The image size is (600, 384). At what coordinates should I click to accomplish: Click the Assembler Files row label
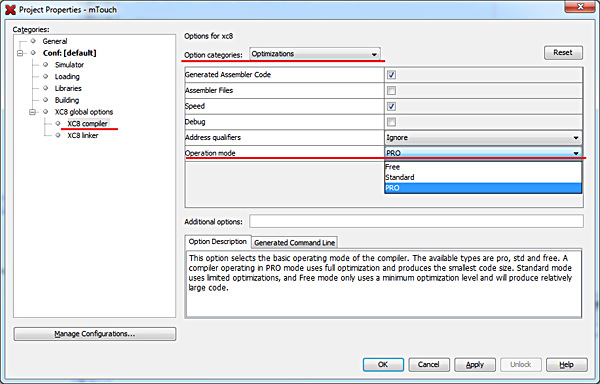click(x=209, y=91)
